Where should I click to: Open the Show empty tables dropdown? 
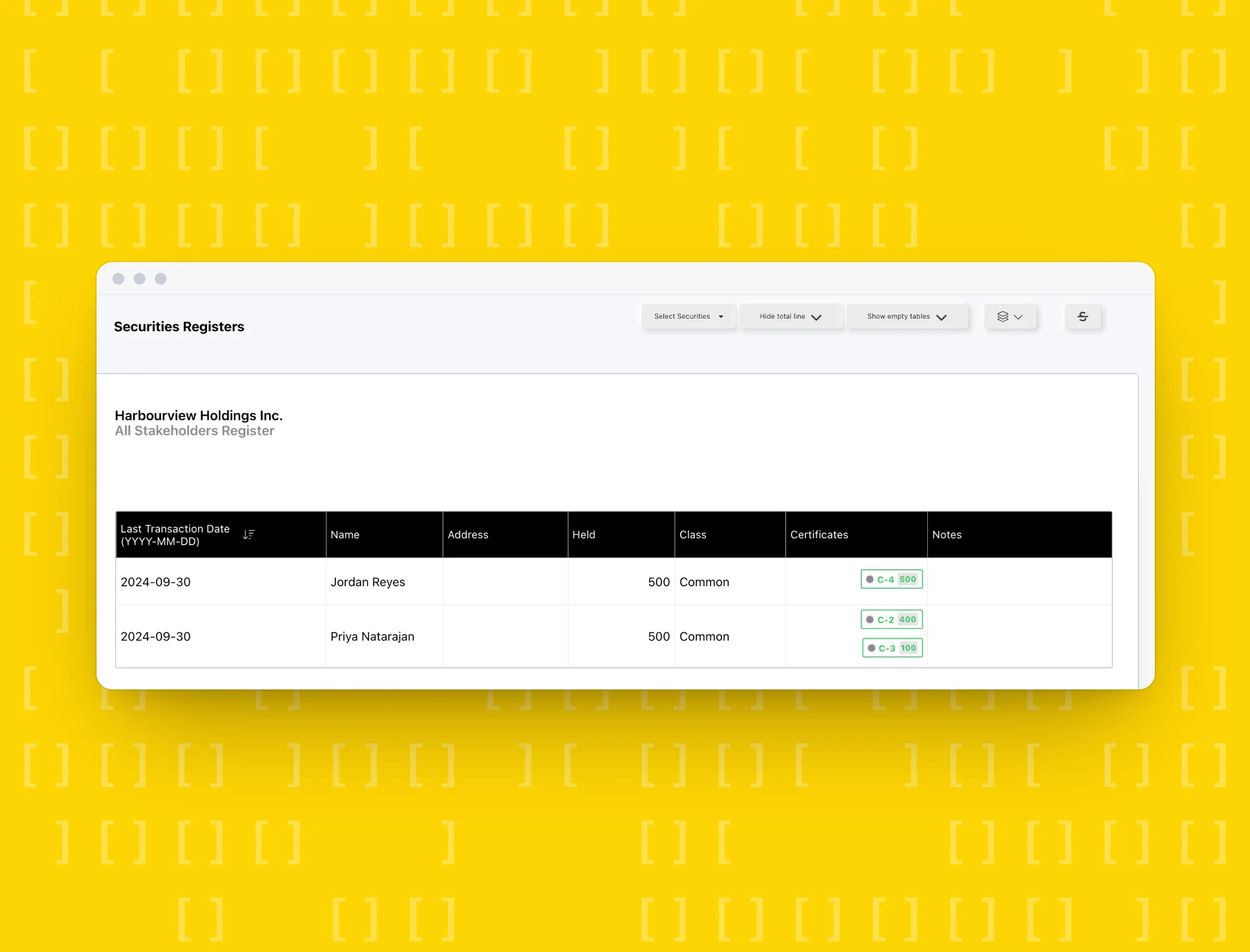click(x=907, y=317)
